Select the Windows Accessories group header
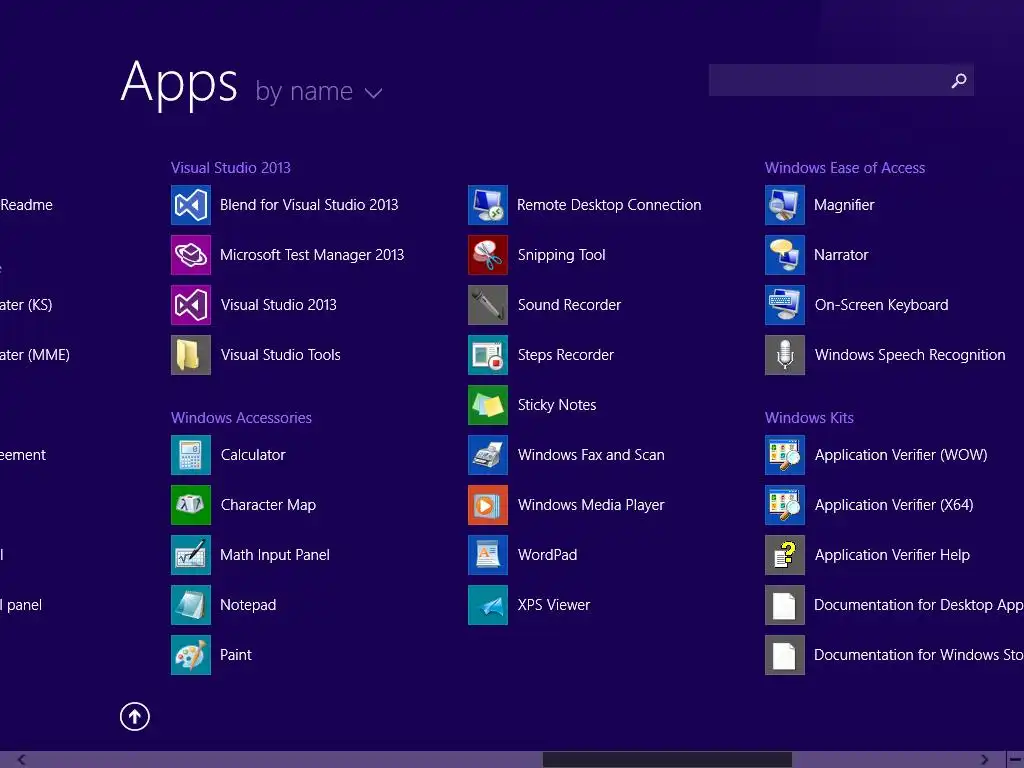The height and width of the screenshot is (768, 1024). (x=241, y=418)
